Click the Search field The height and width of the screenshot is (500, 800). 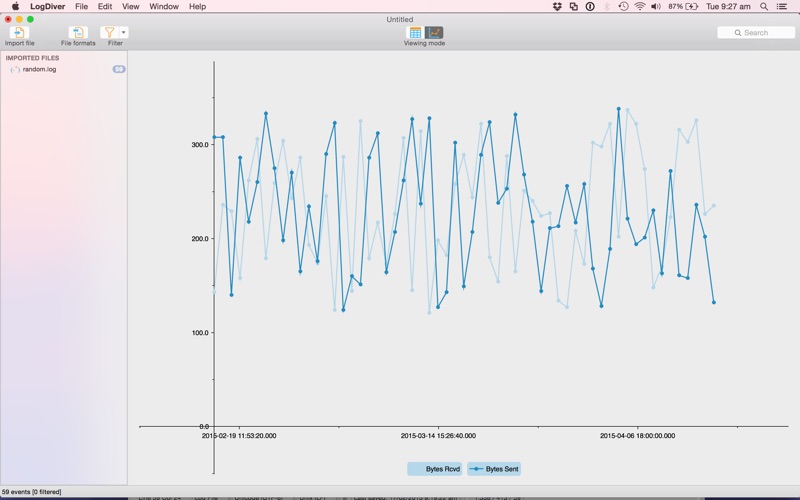(x=756, y=33)
